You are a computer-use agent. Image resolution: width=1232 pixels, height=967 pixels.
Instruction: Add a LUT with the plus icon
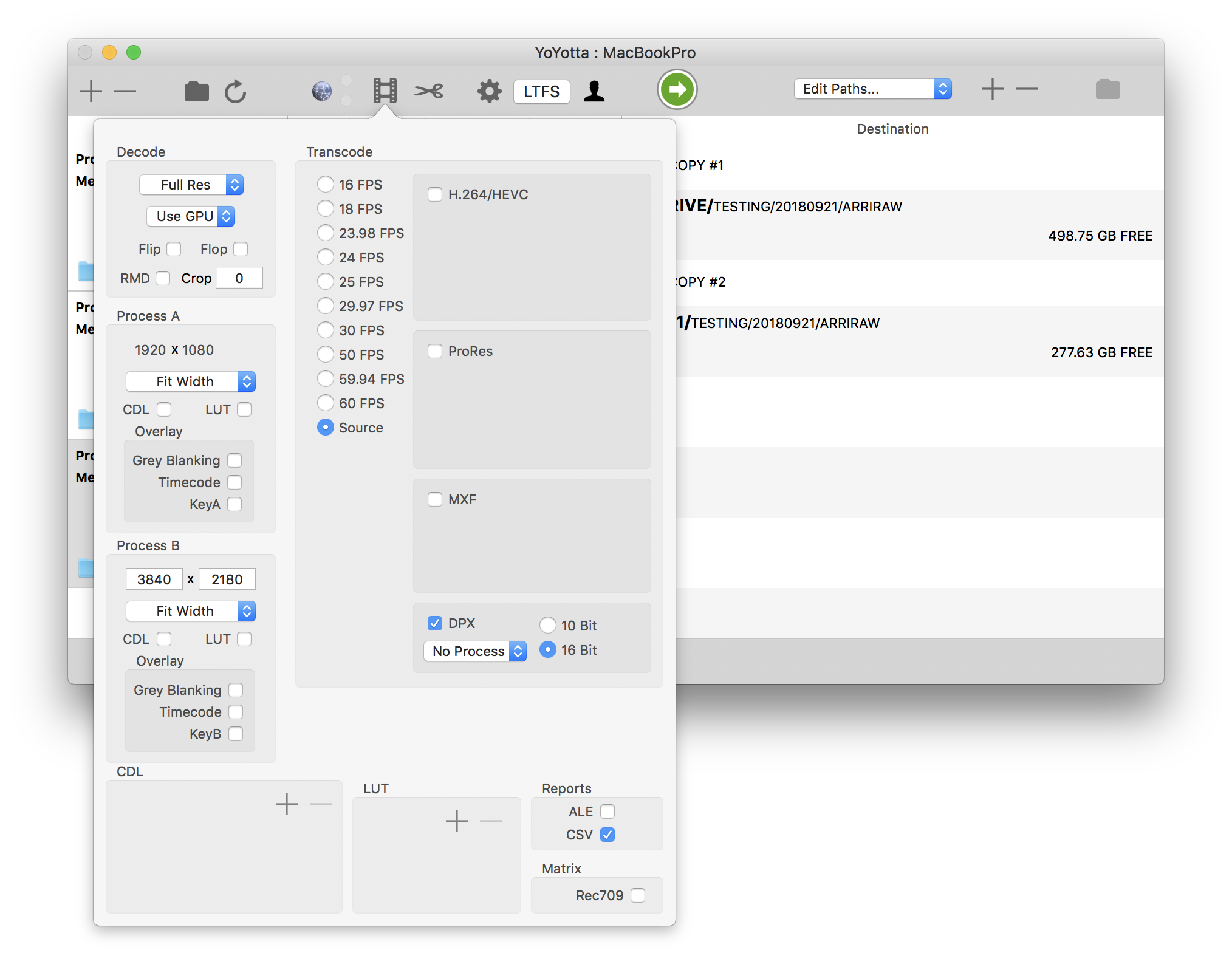[457, 821]
